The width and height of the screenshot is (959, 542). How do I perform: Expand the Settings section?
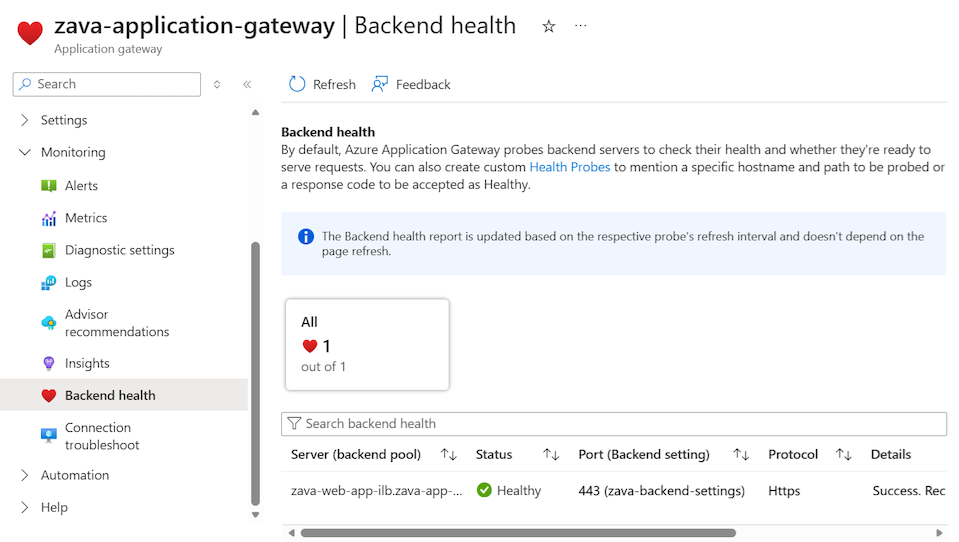26,120
